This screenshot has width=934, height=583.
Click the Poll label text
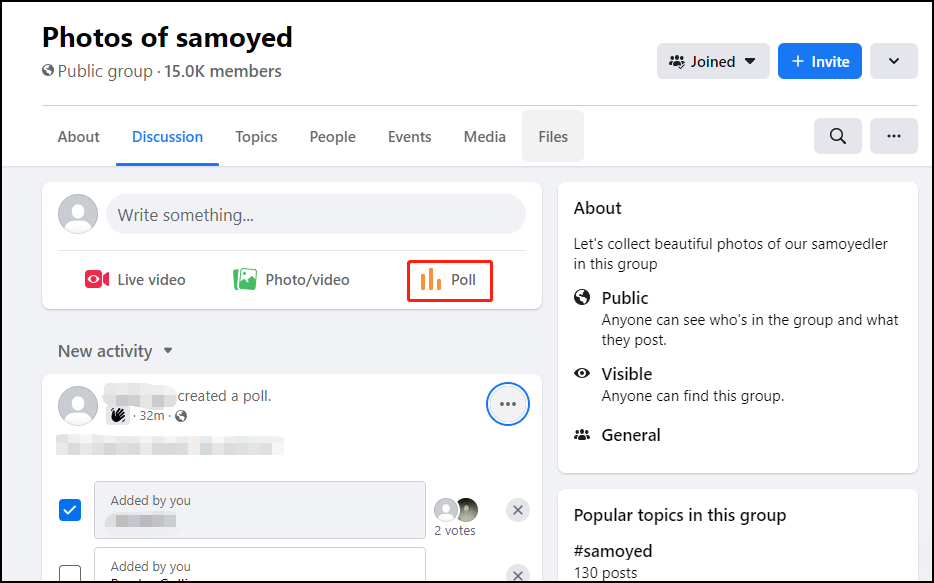click(463, 279)
